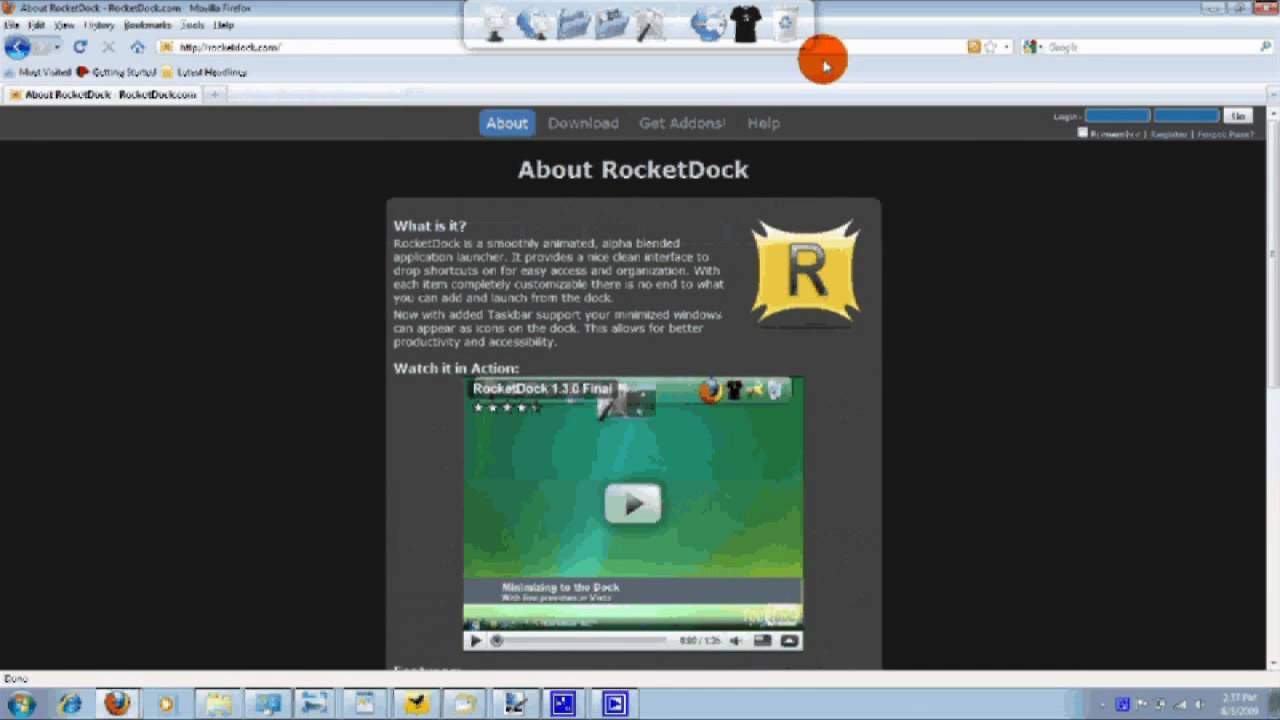Click RocketDock 1.3.0 Final video title
This screenshot has height=720, width=1280.
pyautogui.click(x=542, y=388)
